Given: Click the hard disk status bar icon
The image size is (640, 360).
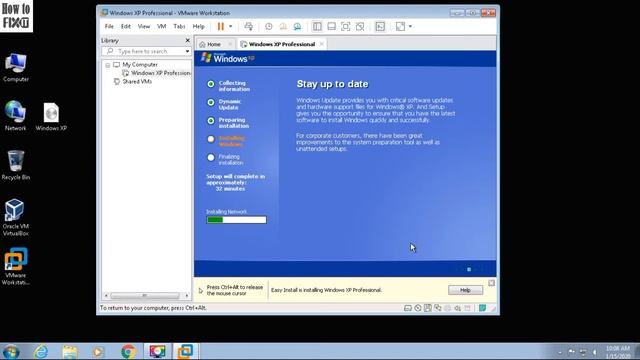Looking at the screenshot, I should click(407, 308).
